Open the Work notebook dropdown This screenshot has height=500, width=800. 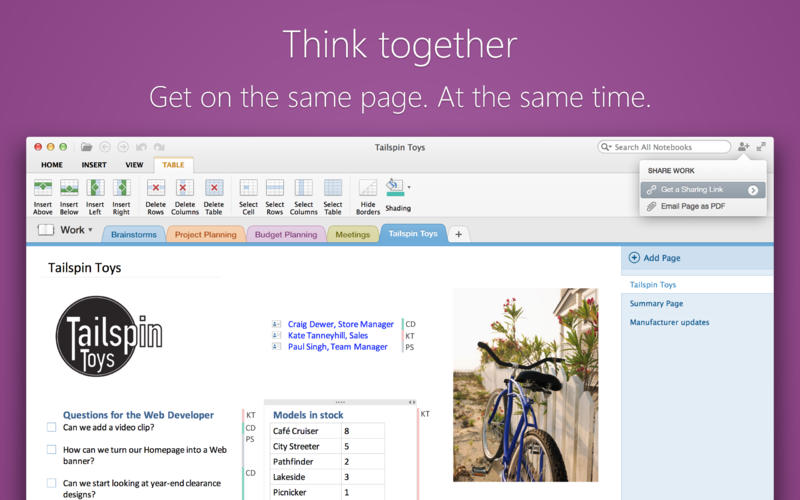[x=76, y=230]
